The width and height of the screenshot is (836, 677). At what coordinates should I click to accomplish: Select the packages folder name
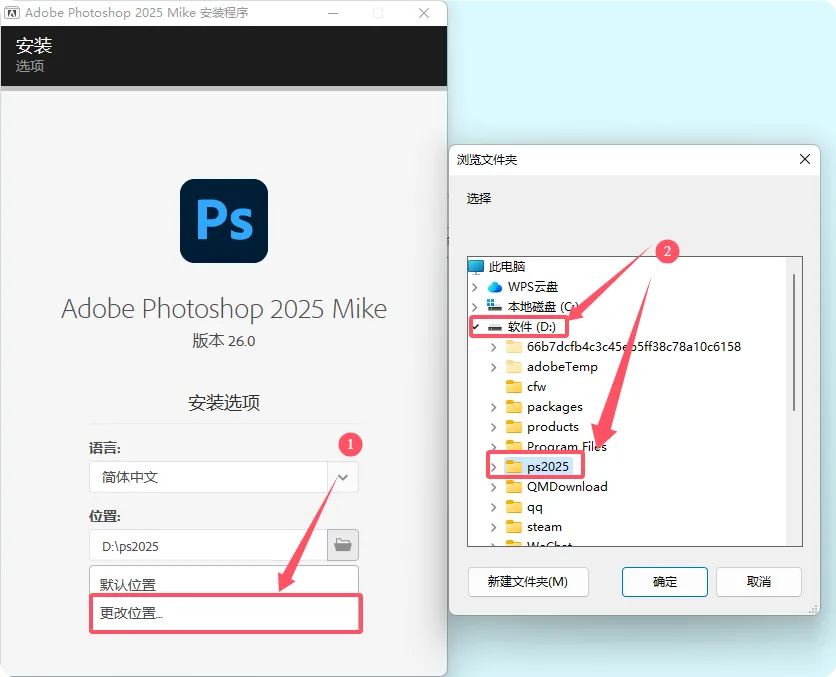coord(554,407)
